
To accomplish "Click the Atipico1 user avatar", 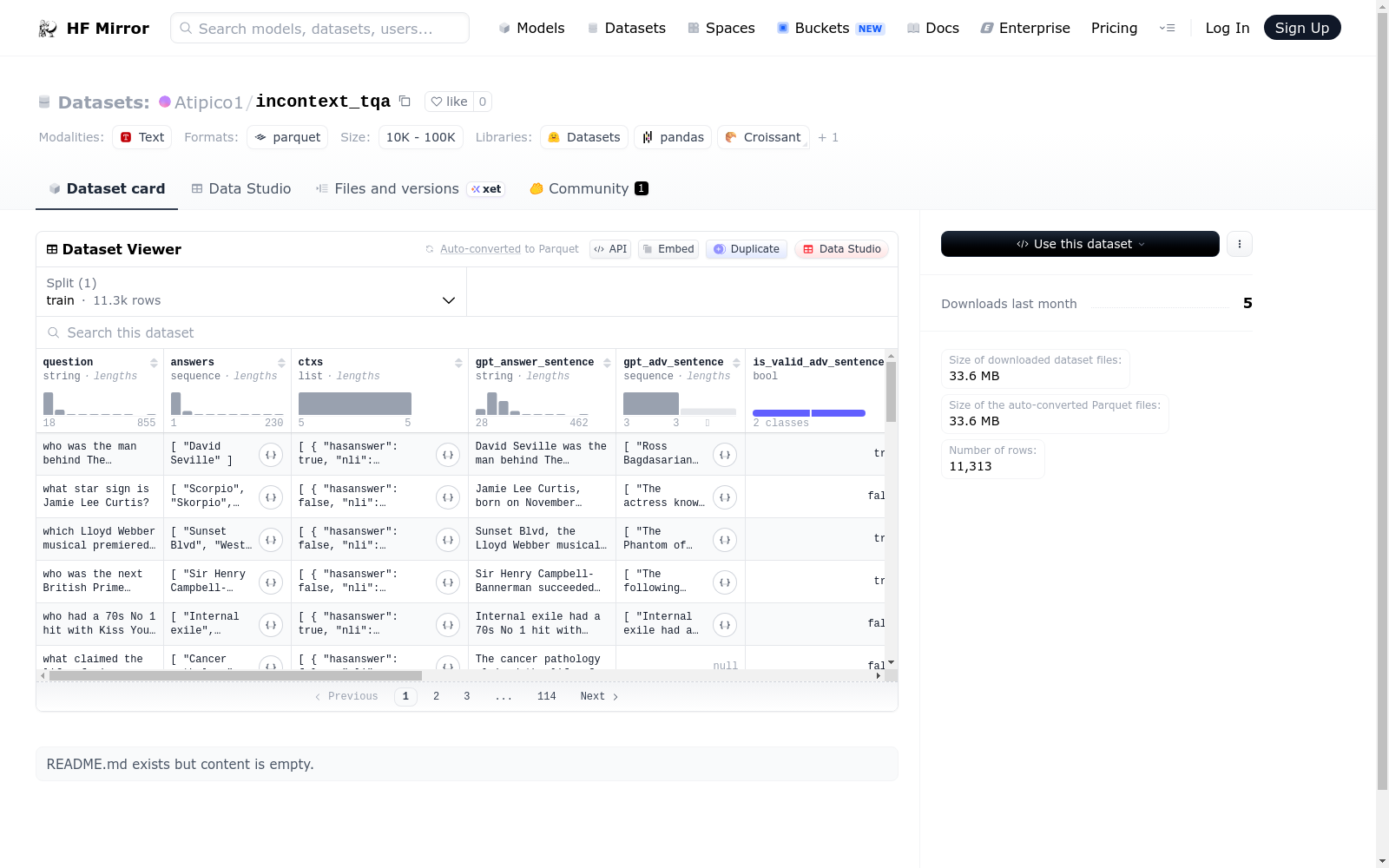I will click(x=165, y=102).
